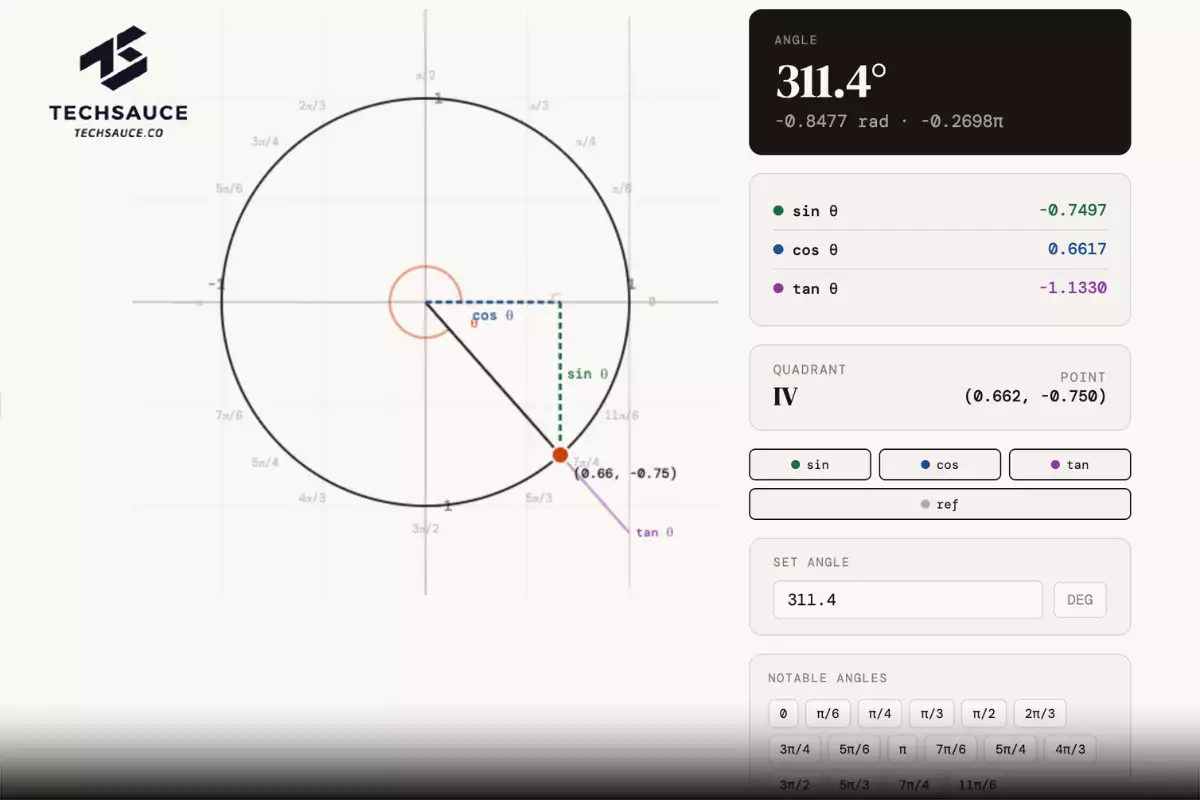The width and height of the screenshot is (1200, 800).
Task: Click the orange point on the unit circle
Action: pos(560,455)
